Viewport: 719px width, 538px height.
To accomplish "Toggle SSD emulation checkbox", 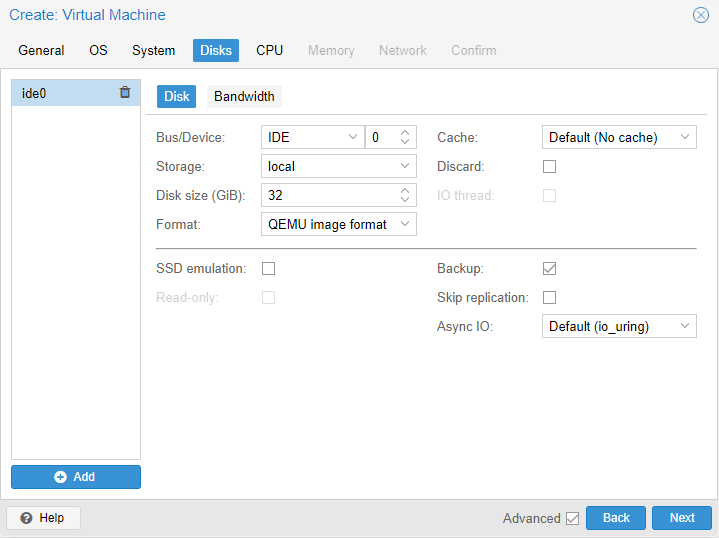I will [268, 269].
